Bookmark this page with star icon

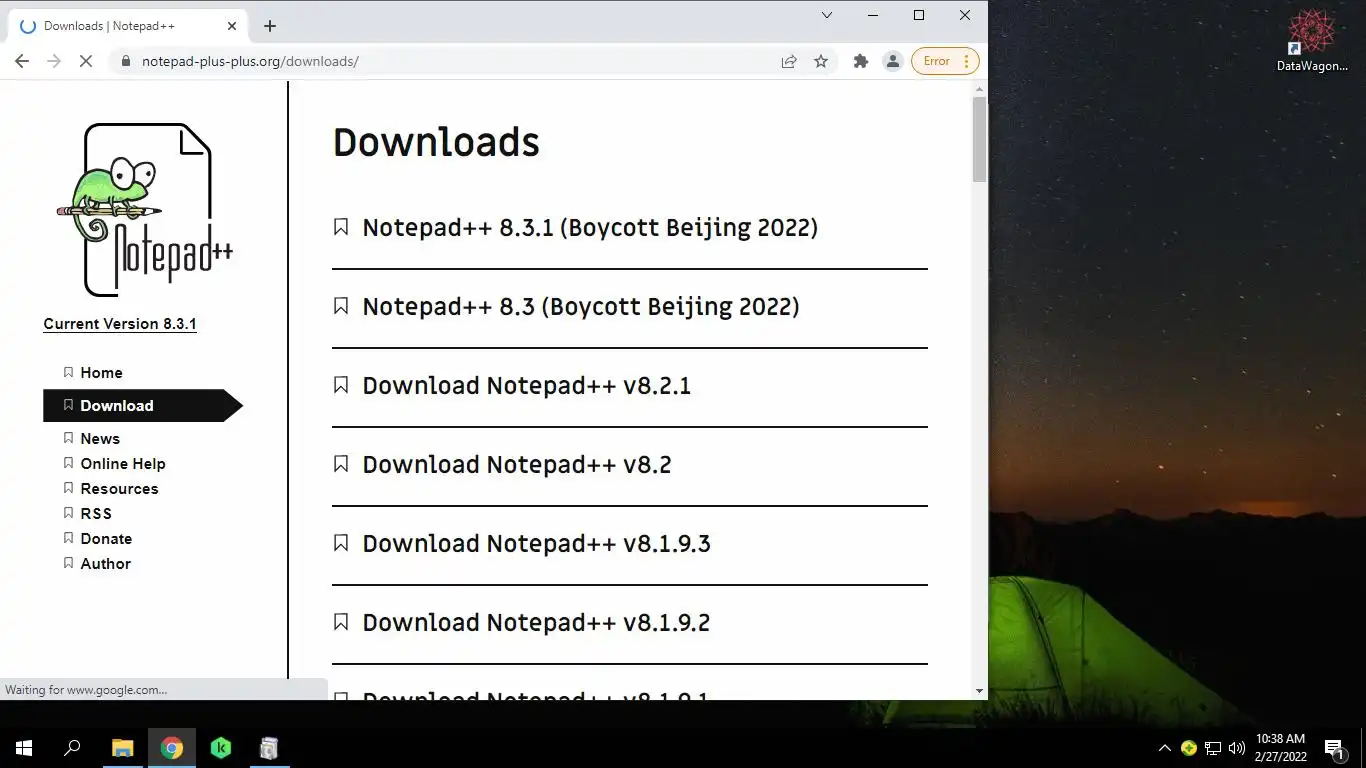click(x=821, y=61)
